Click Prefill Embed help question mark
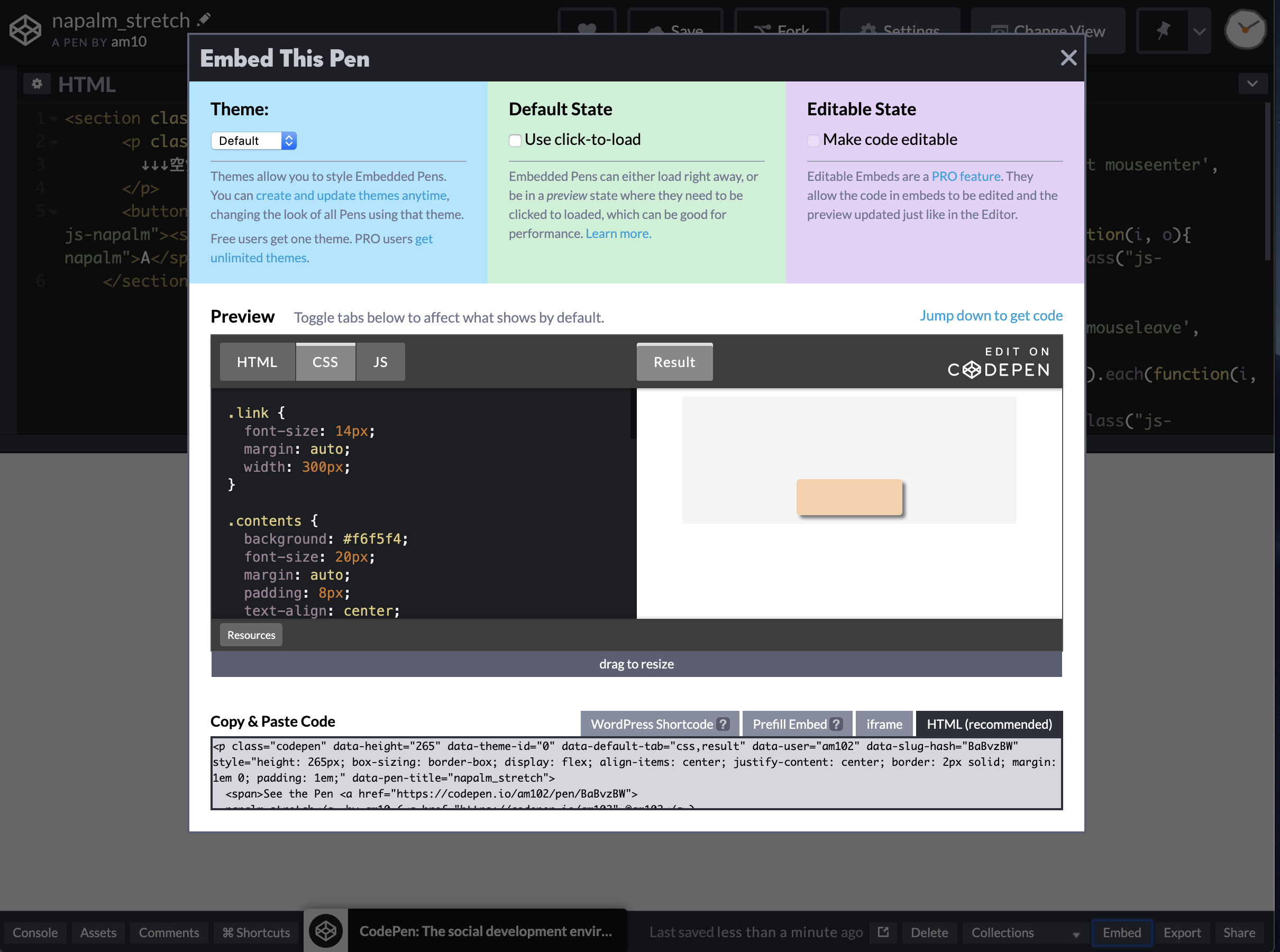 pyautogui.click(x=836, y=725)
